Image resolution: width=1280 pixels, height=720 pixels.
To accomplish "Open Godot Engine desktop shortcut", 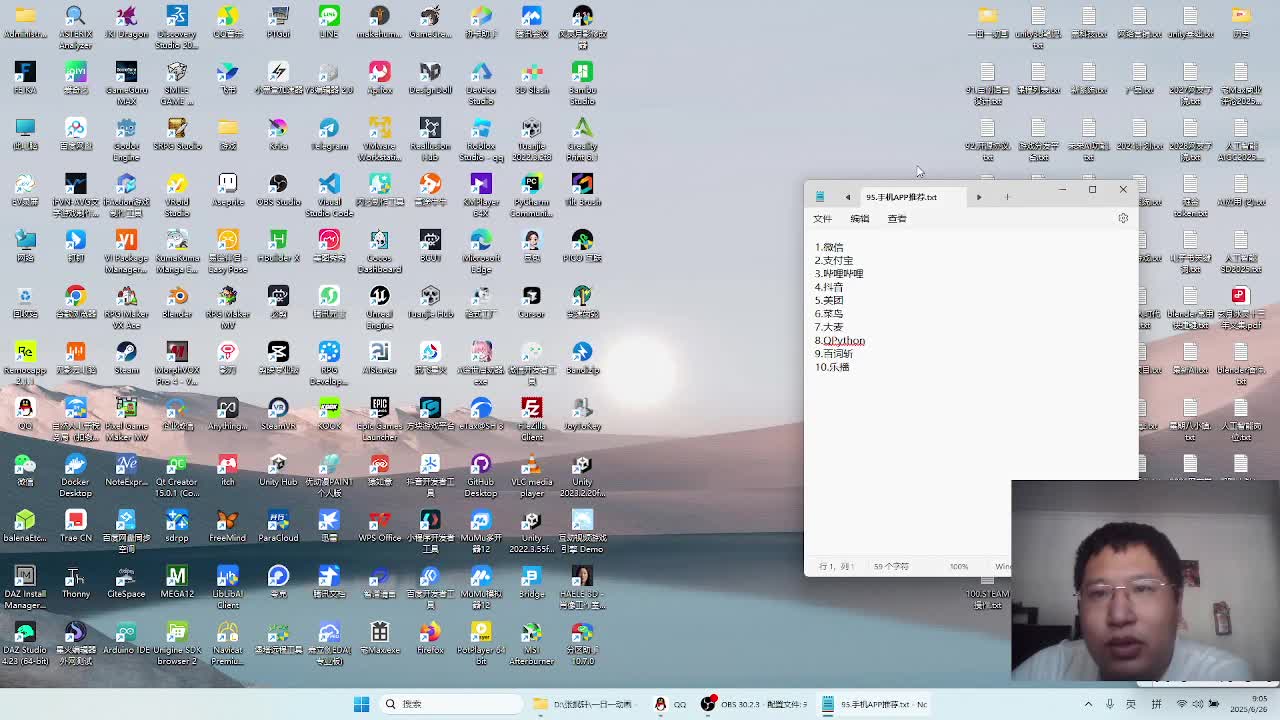I will (x=126, y=139).
